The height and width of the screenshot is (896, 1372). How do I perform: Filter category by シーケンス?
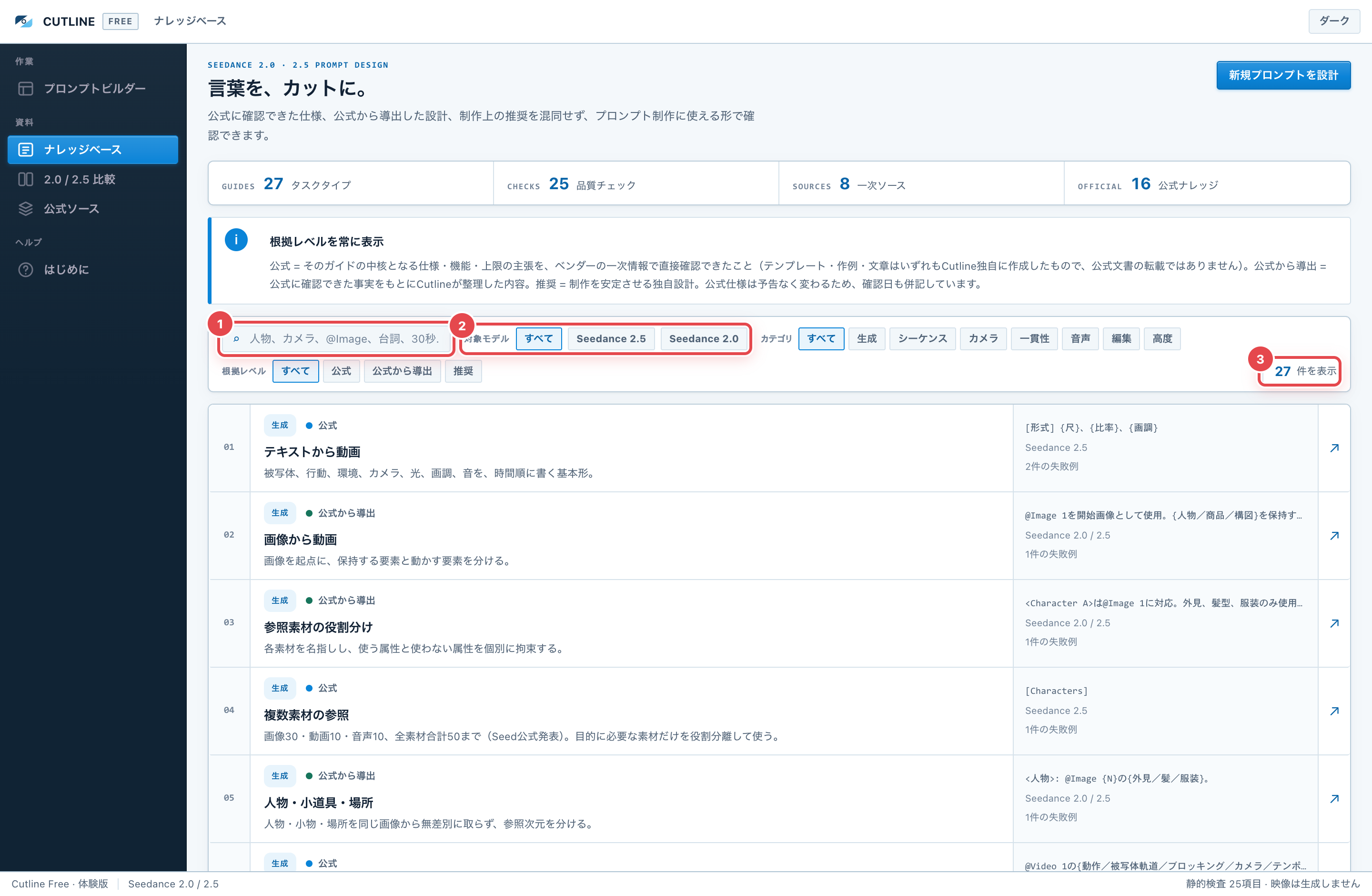[x=922, y=338]
